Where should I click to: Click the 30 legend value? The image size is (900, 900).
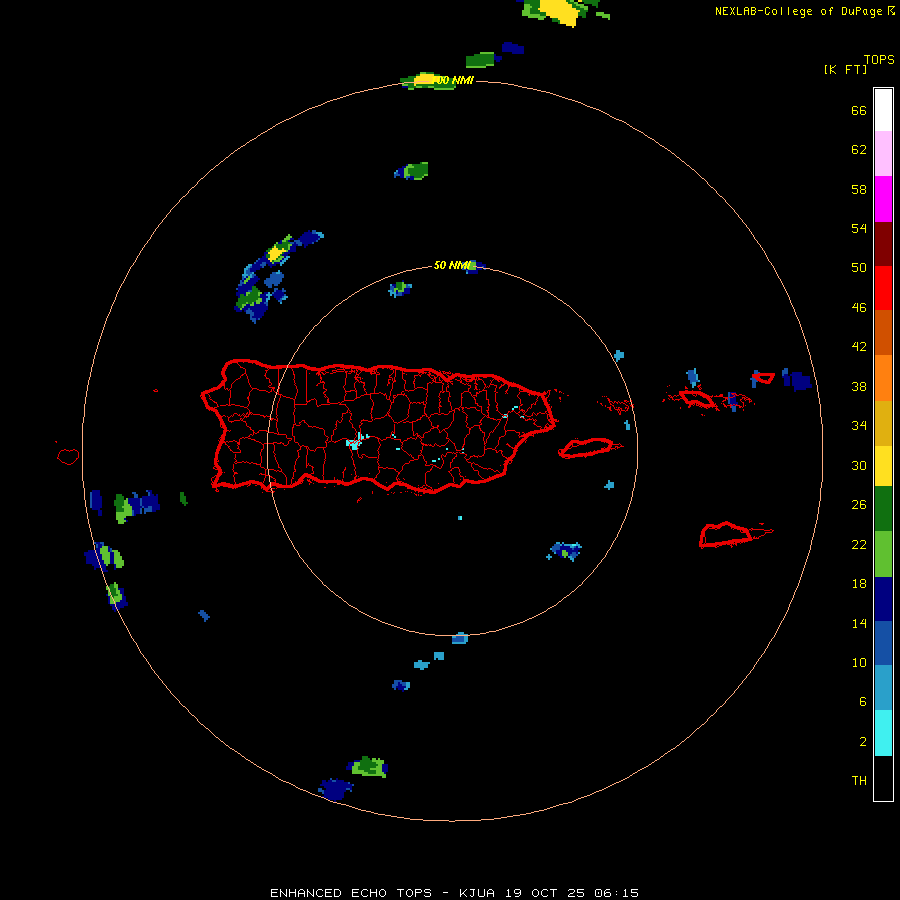coord(859,465)
